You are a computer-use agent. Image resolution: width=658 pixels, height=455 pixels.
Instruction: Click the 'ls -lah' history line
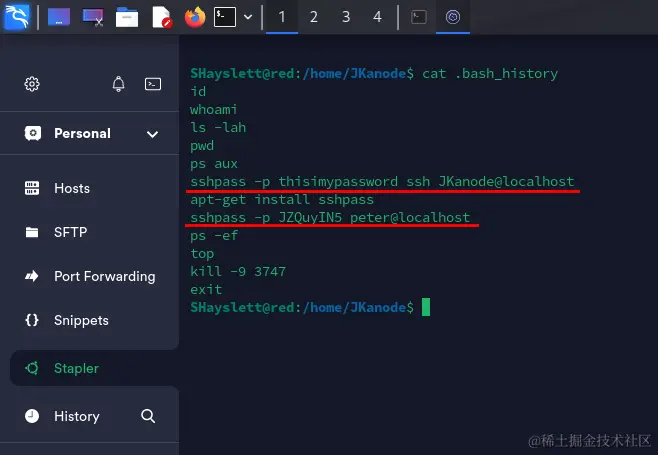tap(218, 128)
